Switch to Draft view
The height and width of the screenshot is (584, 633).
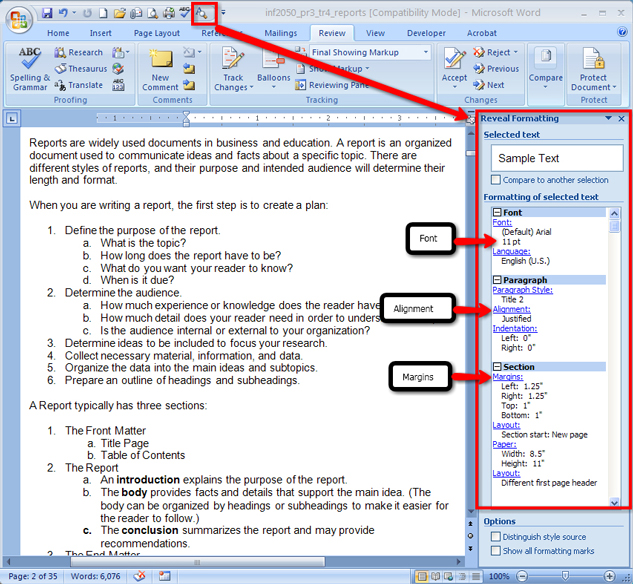pos(476,576)
